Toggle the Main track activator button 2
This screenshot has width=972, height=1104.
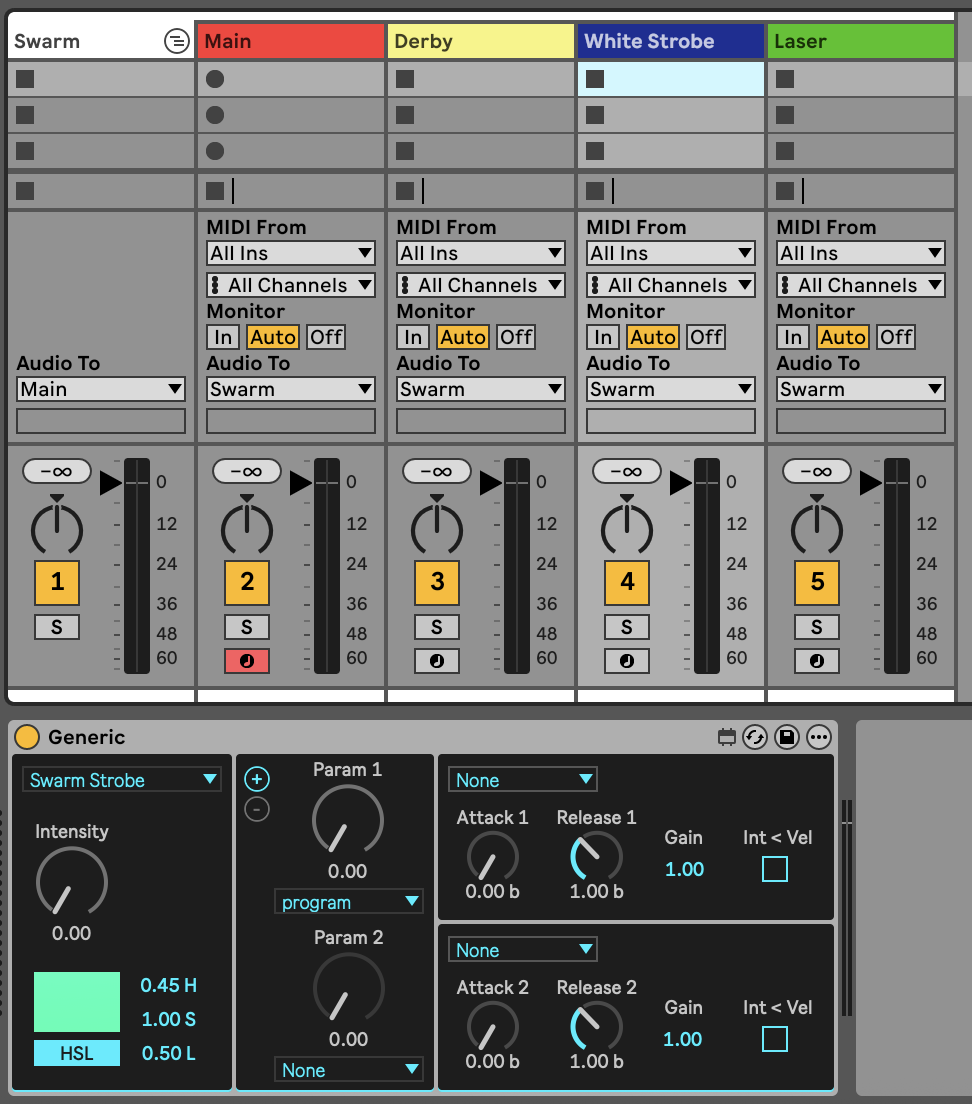click(x=247, y=582)
